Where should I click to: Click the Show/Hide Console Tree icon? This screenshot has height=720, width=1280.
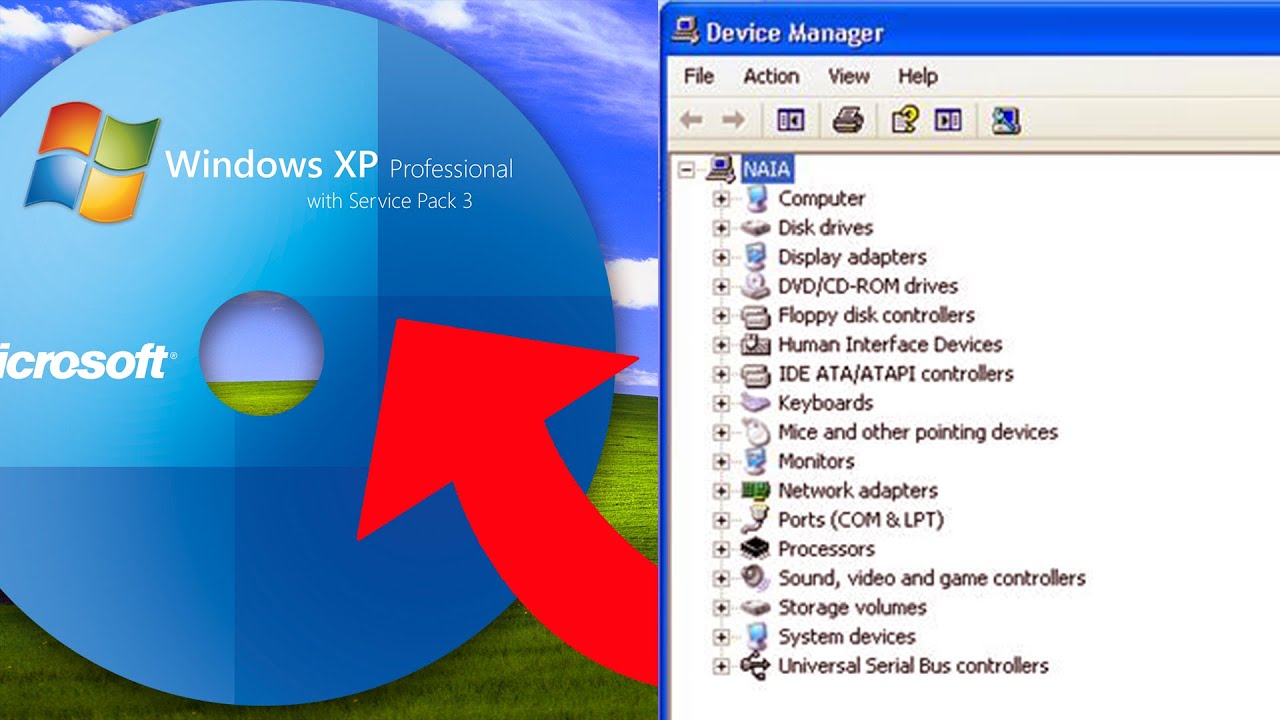click(x=790, y=119)
